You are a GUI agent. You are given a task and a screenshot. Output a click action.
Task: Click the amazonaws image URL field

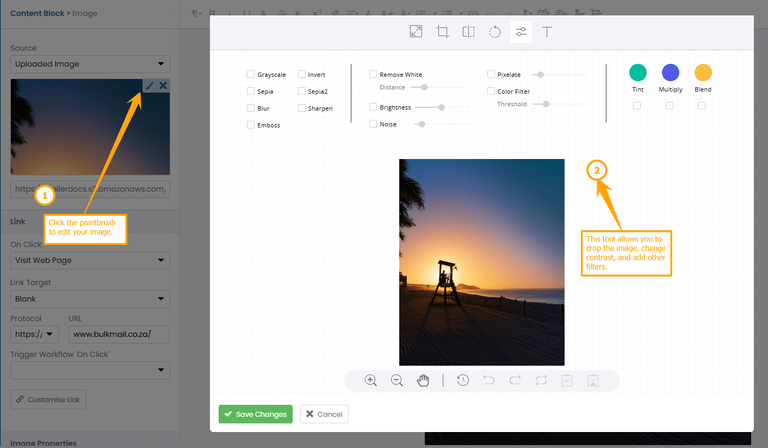tap(90, 189)
